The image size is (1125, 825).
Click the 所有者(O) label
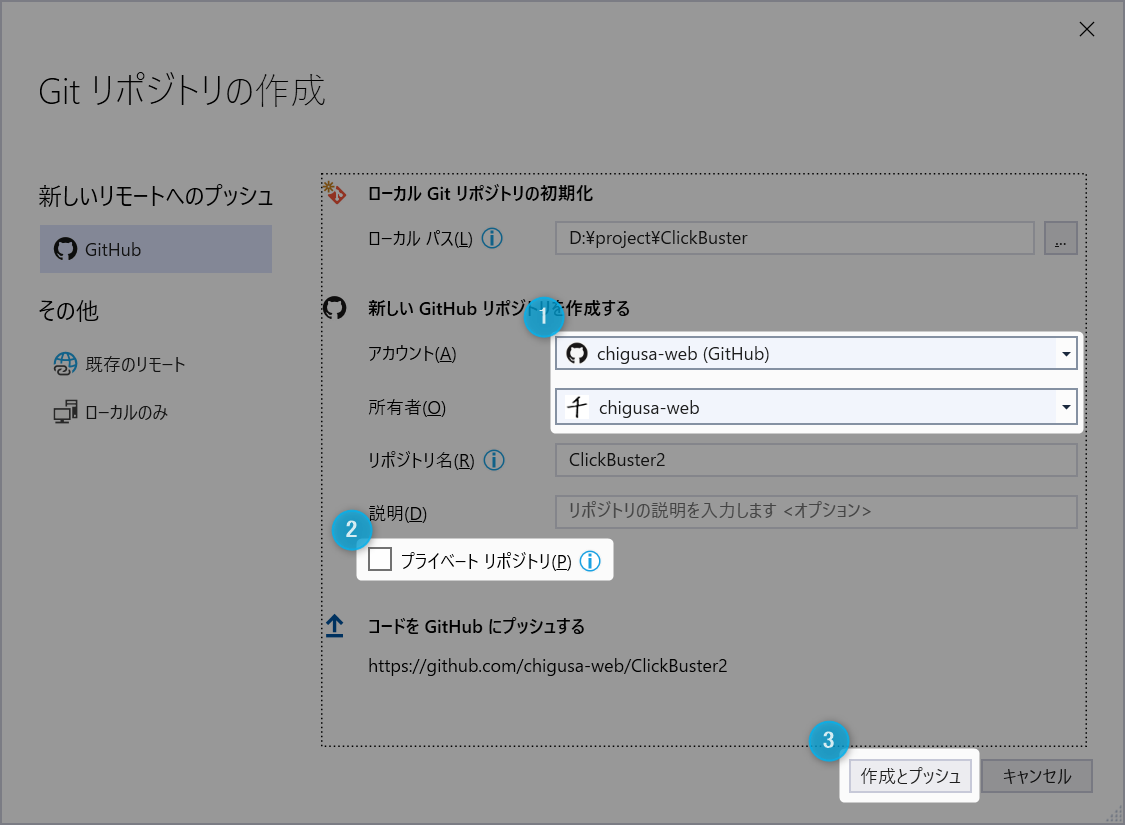(407, 407)
